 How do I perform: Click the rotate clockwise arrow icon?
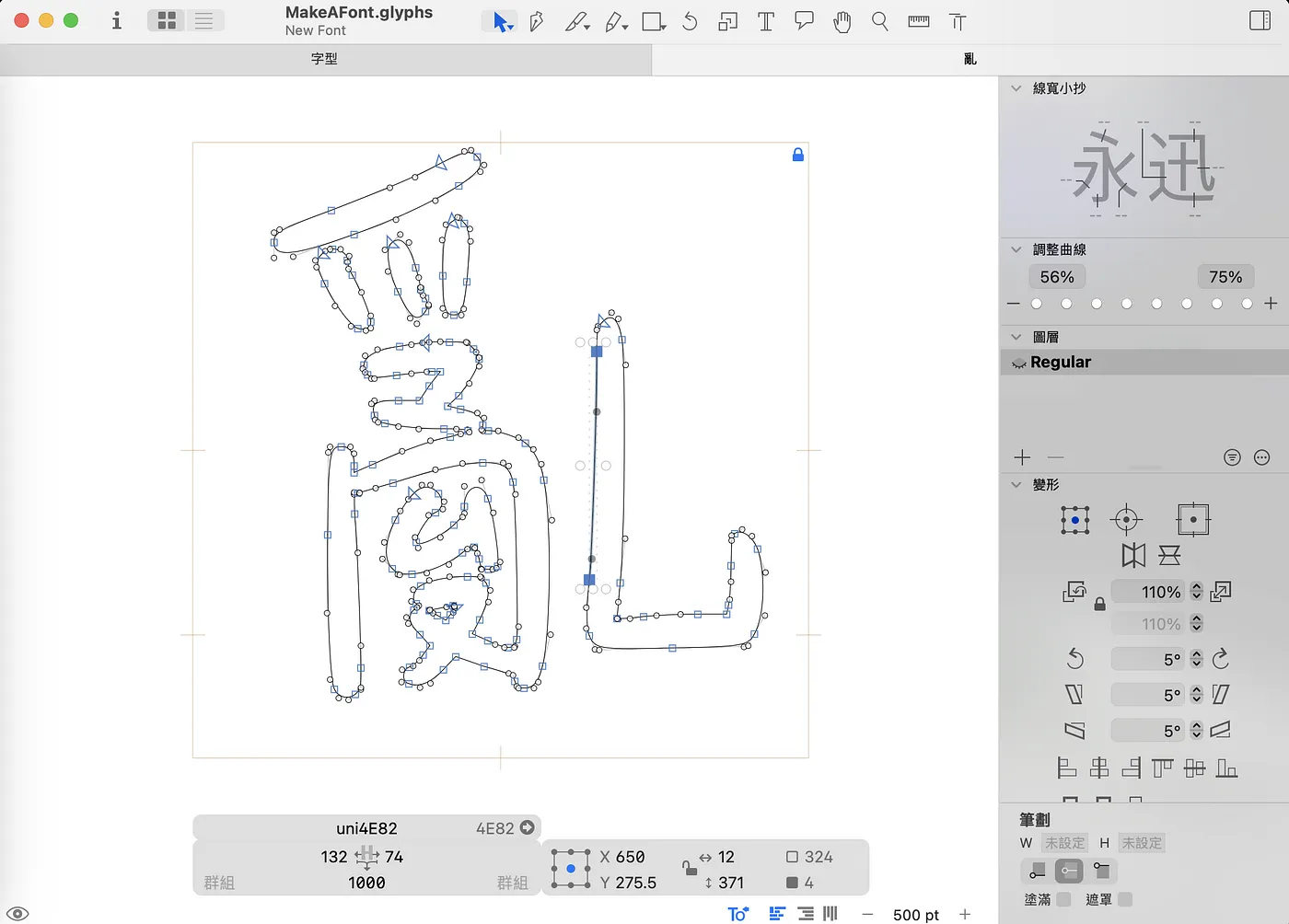pos(1221,659)
